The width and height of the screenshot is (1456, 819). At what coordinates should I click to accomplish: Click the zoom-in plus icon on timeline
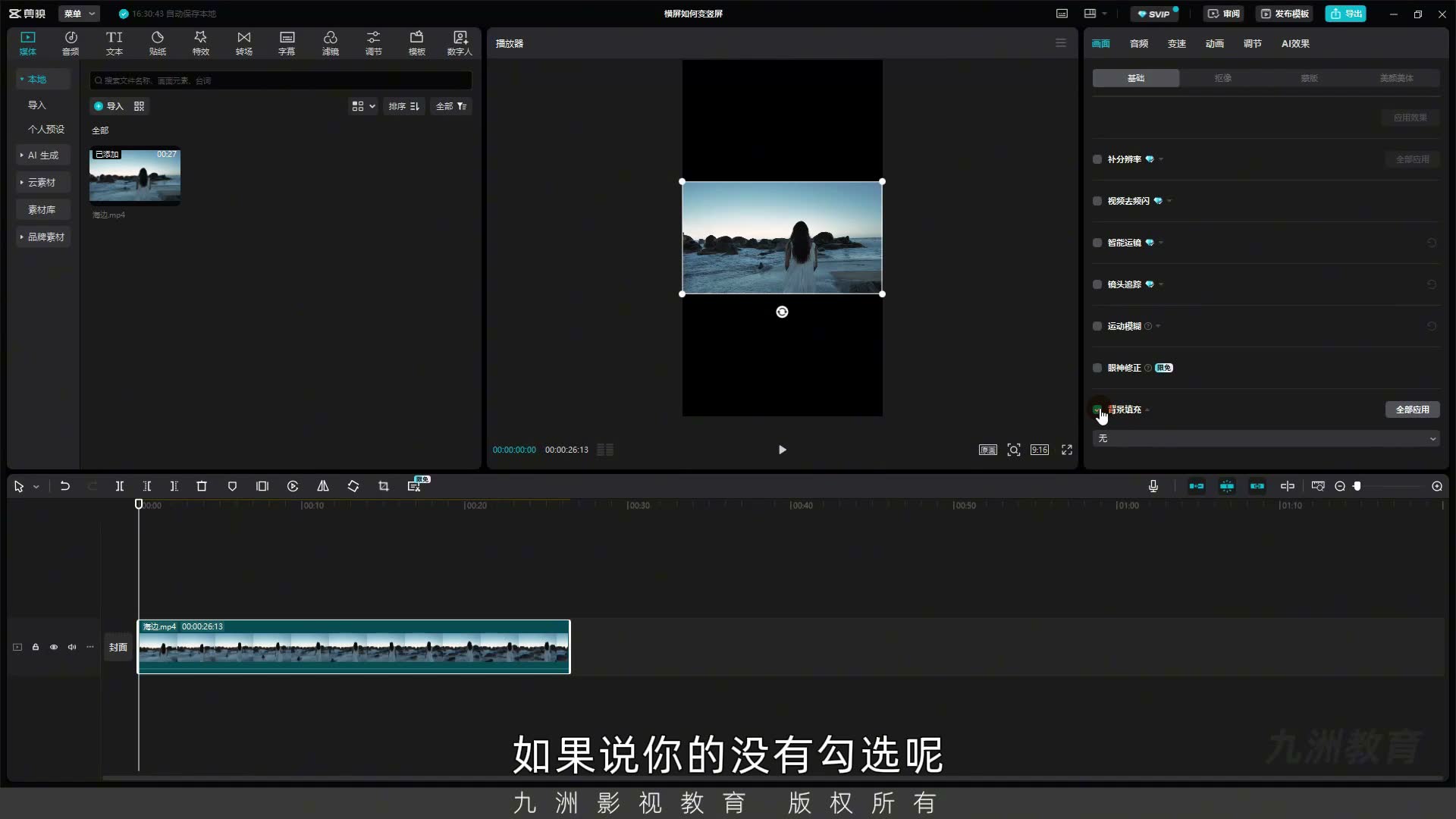tap(1437, 486)
